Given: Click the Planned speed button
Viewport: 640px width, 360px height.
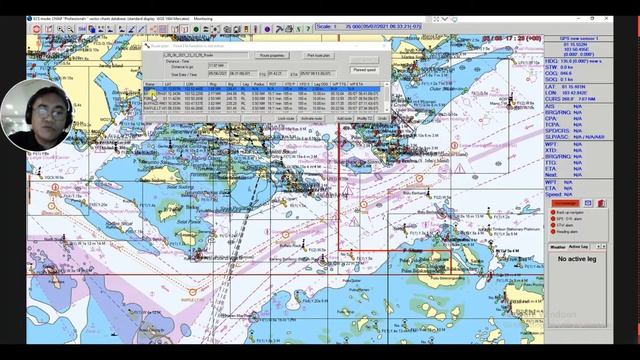Looking at the screenshot, I should pos(364,70).
